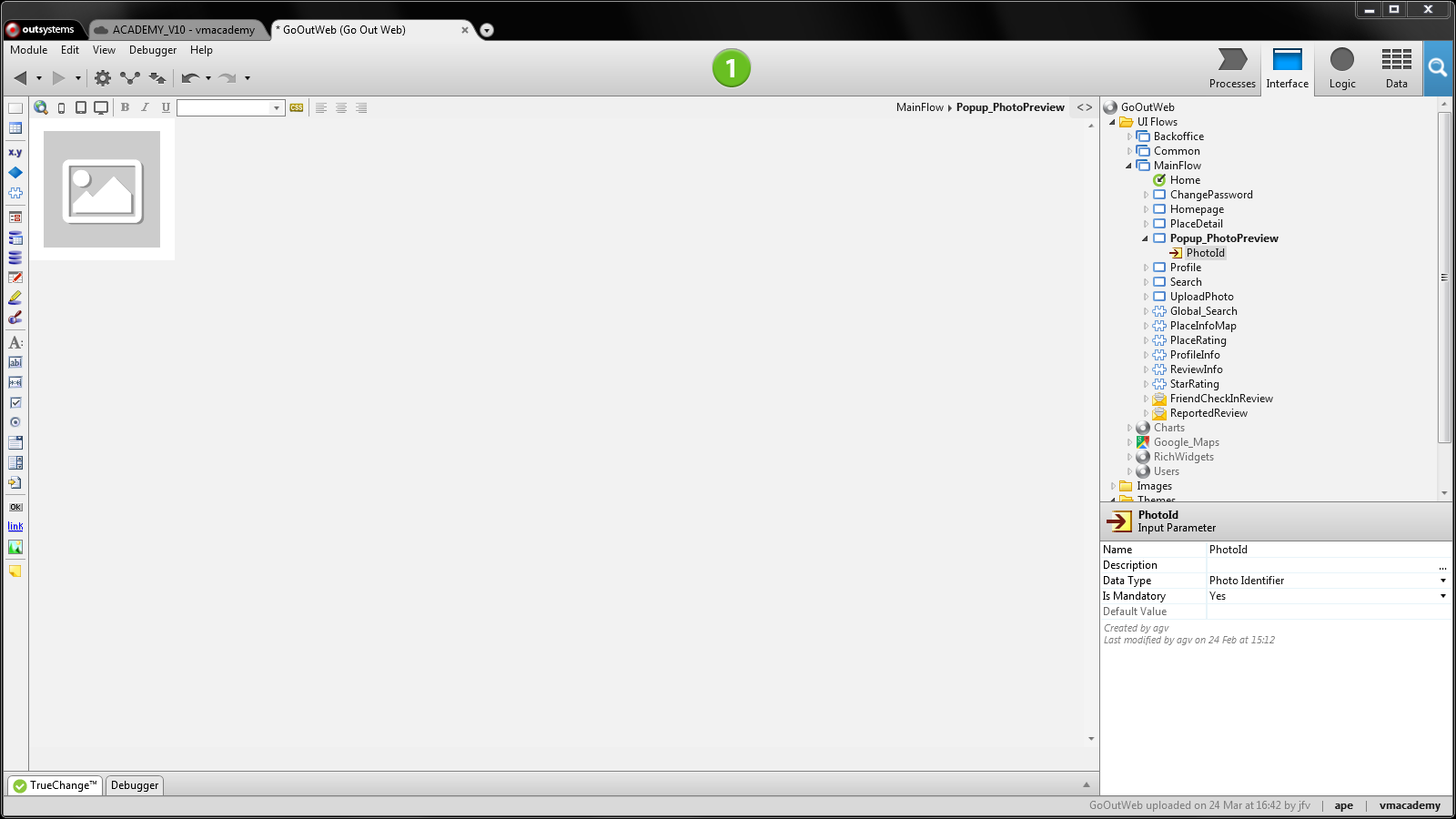Select Popup_PhotoPreview in the breadcrumb
Screen dimensions: 1456x819
[x=1010, y=107]
